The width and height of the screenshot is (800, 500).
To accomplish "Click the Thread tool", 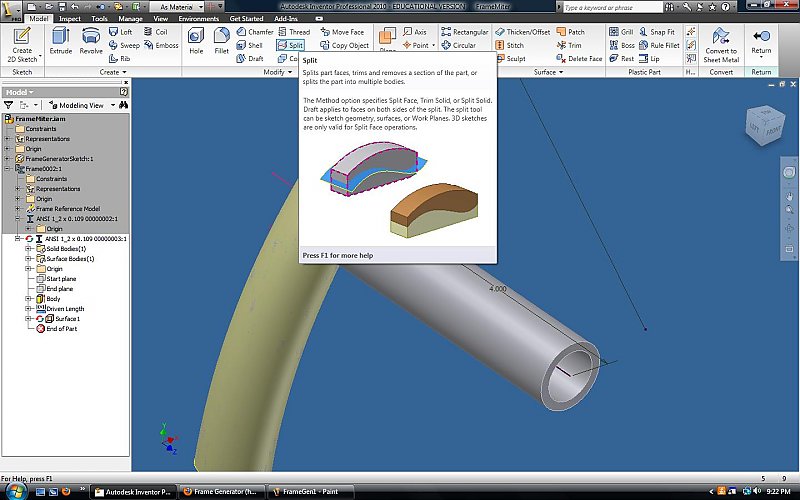I will [294, 32].
